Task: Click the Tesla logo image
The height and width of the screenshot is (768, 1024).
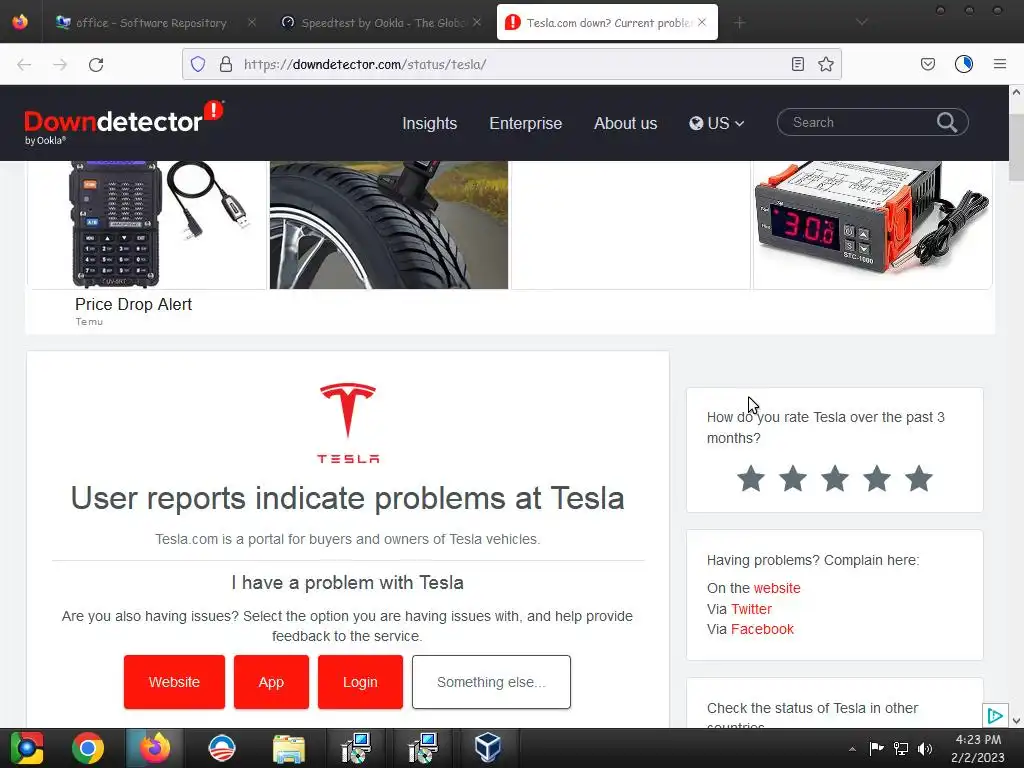Action: pos(348,423)
